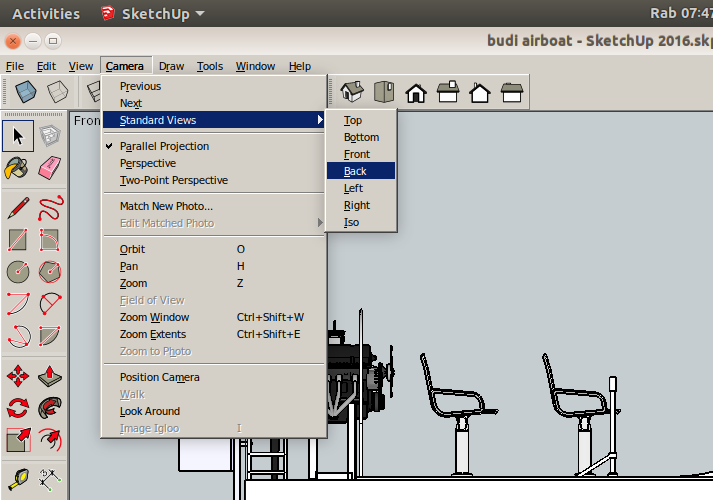Select the Freehand tool
The height and width of the screenshot is (500, 713).
50,208
